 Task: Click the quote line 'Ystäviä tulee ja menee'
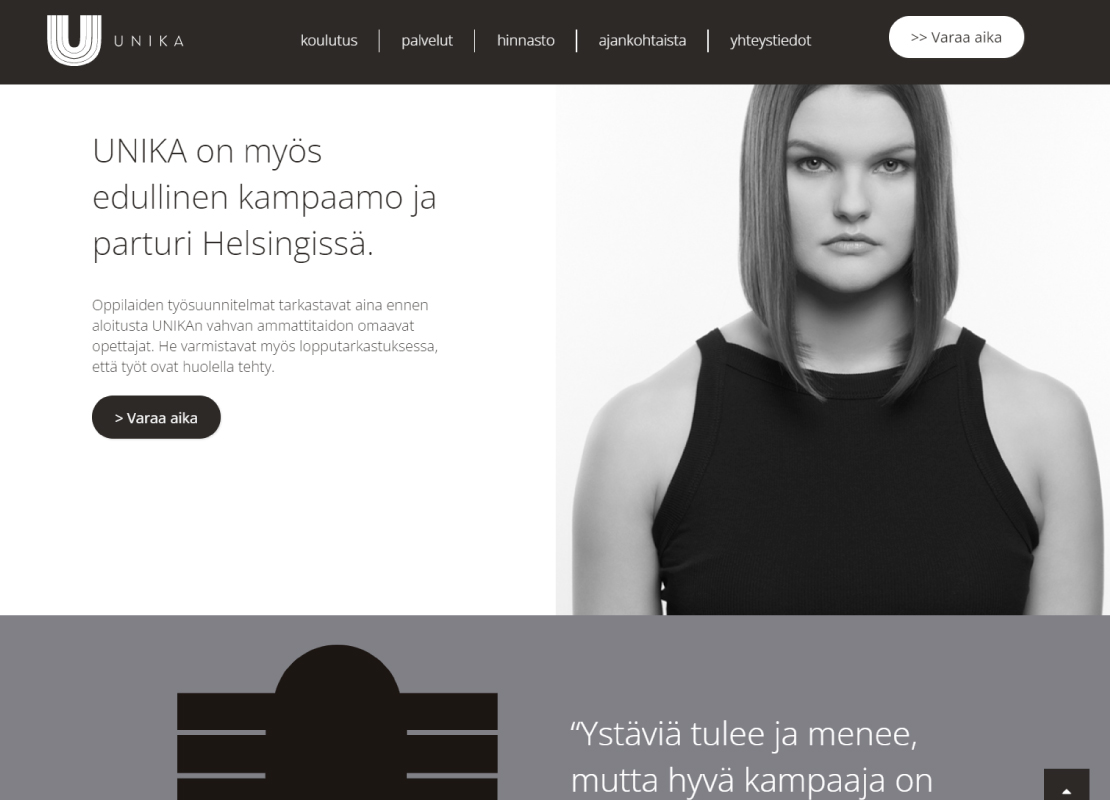[x=744, y=733]
